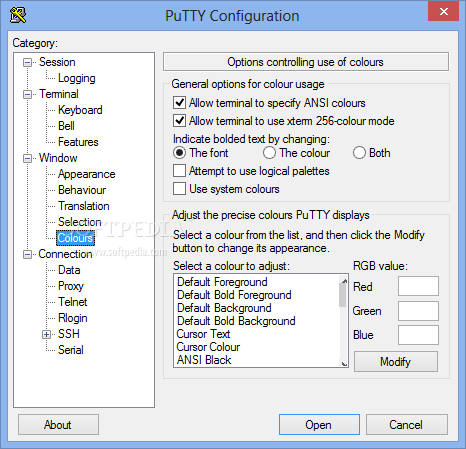Go to the Proxy settings page
Viewport: 466px width, 449px height.
[x=71, y=286]
